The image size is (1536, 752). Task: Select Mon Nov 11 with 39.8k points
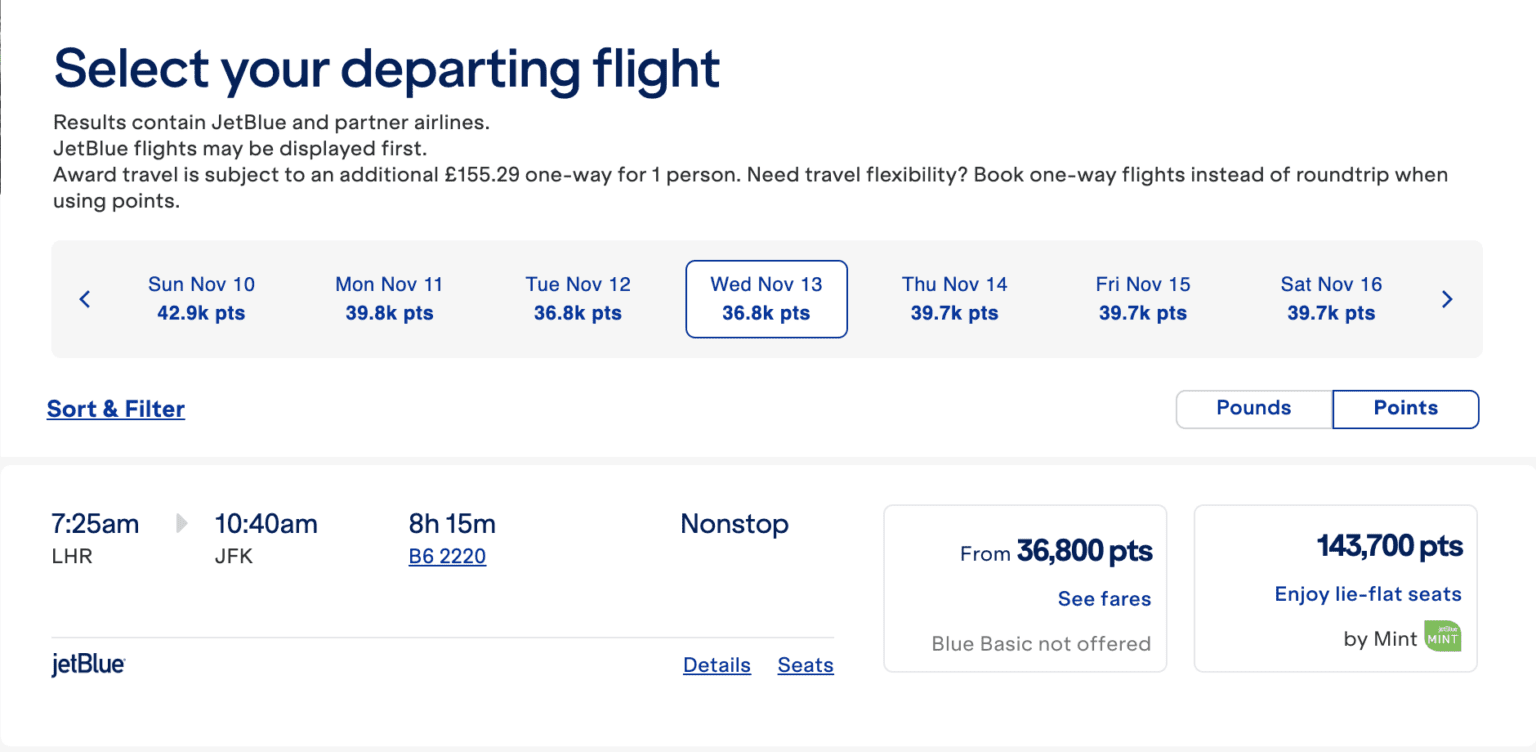pyautogui.click(x=389, y=298)
